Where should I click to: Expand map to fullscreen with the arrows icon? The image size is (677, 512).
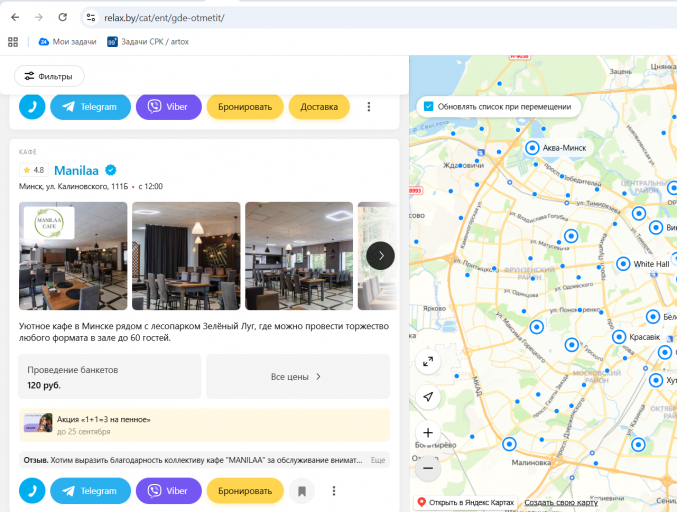[x=428, y=361]
